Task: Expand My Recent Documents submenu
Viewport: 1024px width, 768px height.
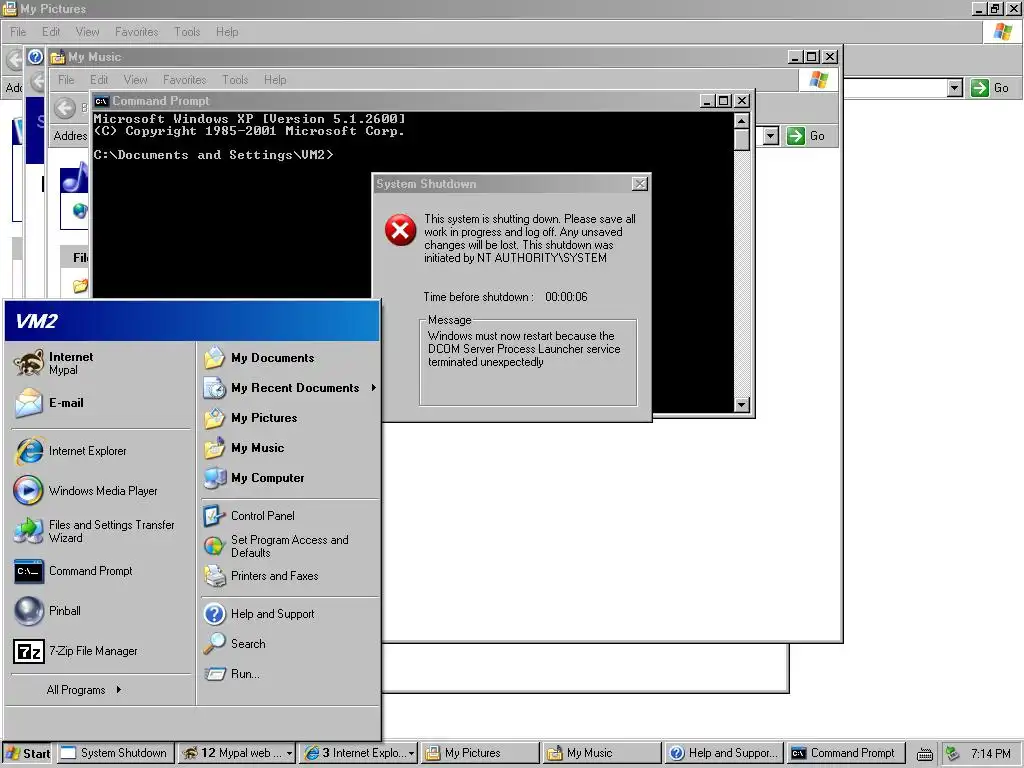Action: pyautogui.click(x=289, y=388)
